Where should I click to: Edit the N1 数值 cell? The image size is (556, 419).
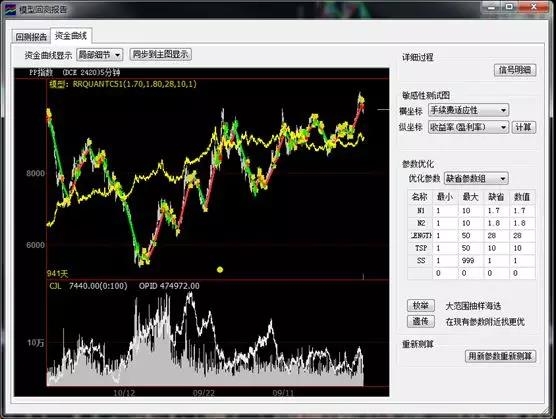pos(522,211)
